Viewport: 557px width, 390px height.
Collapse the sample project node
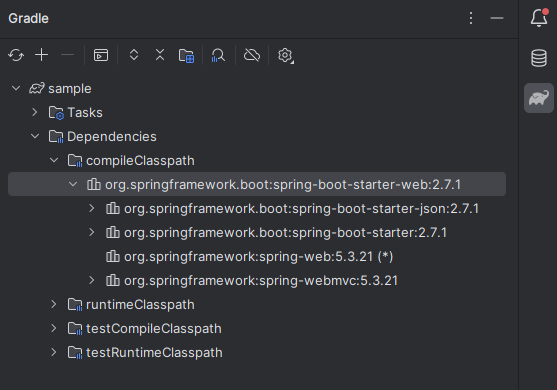[x=16, y=88]
